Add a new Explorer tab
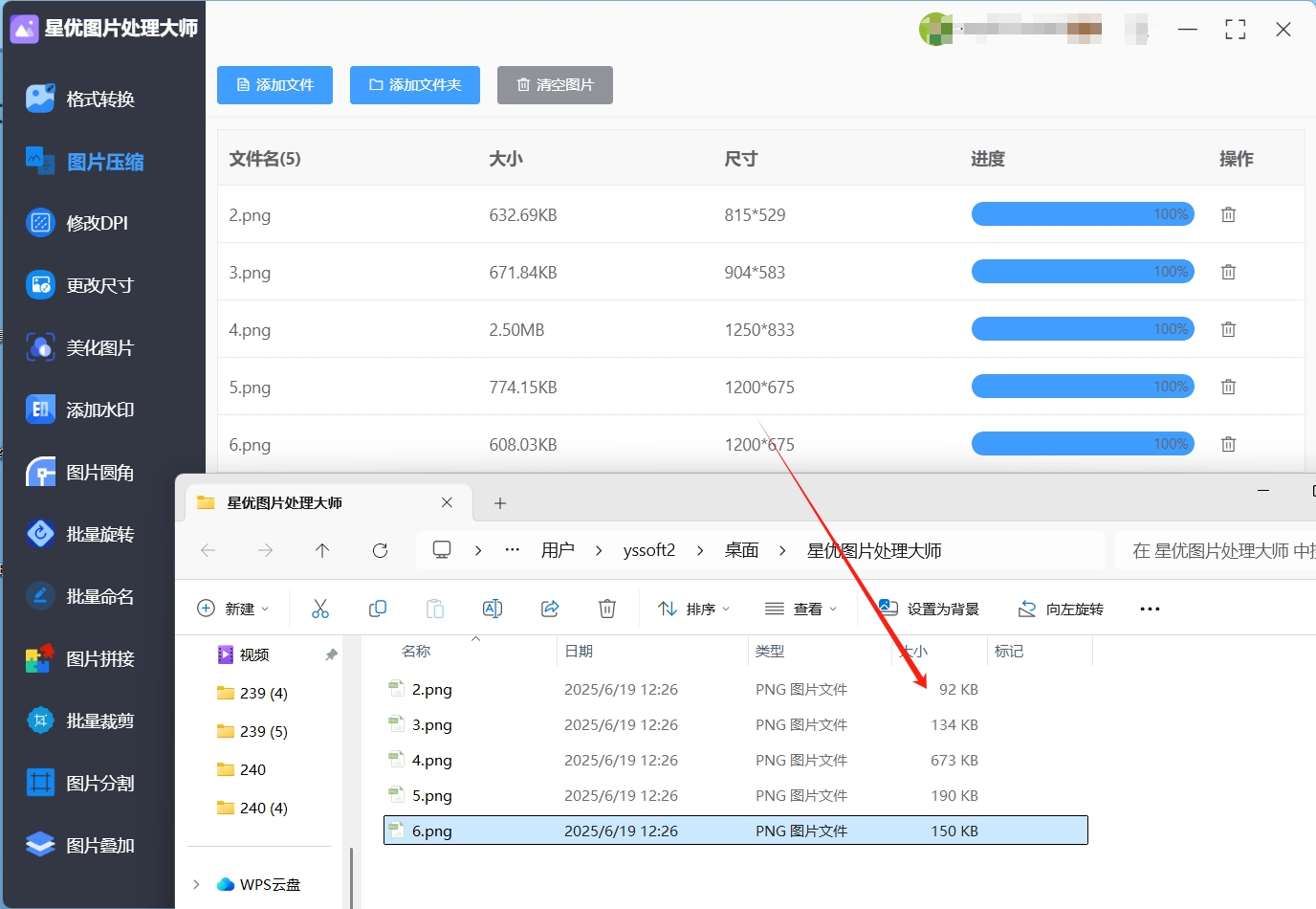 [499, 502]
